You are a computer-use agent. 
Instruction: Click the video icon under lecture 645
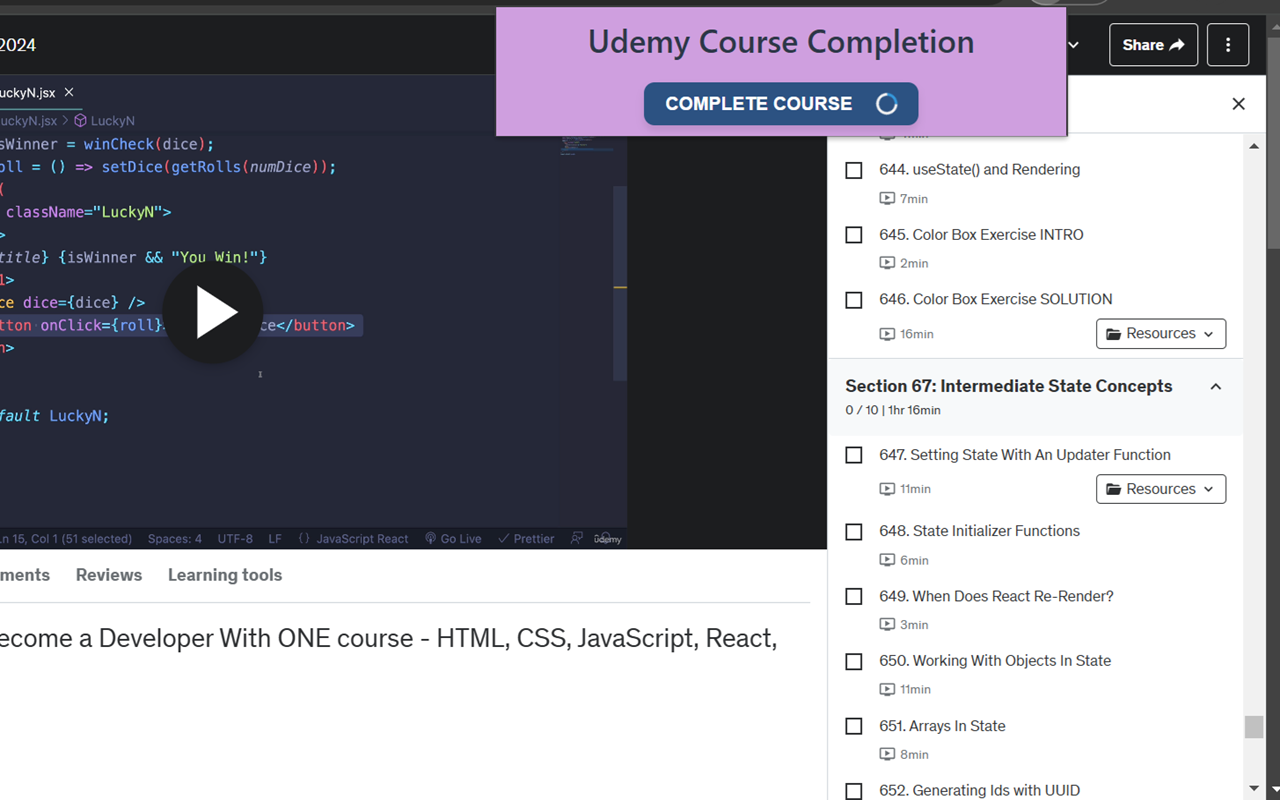tap(887, 263)
